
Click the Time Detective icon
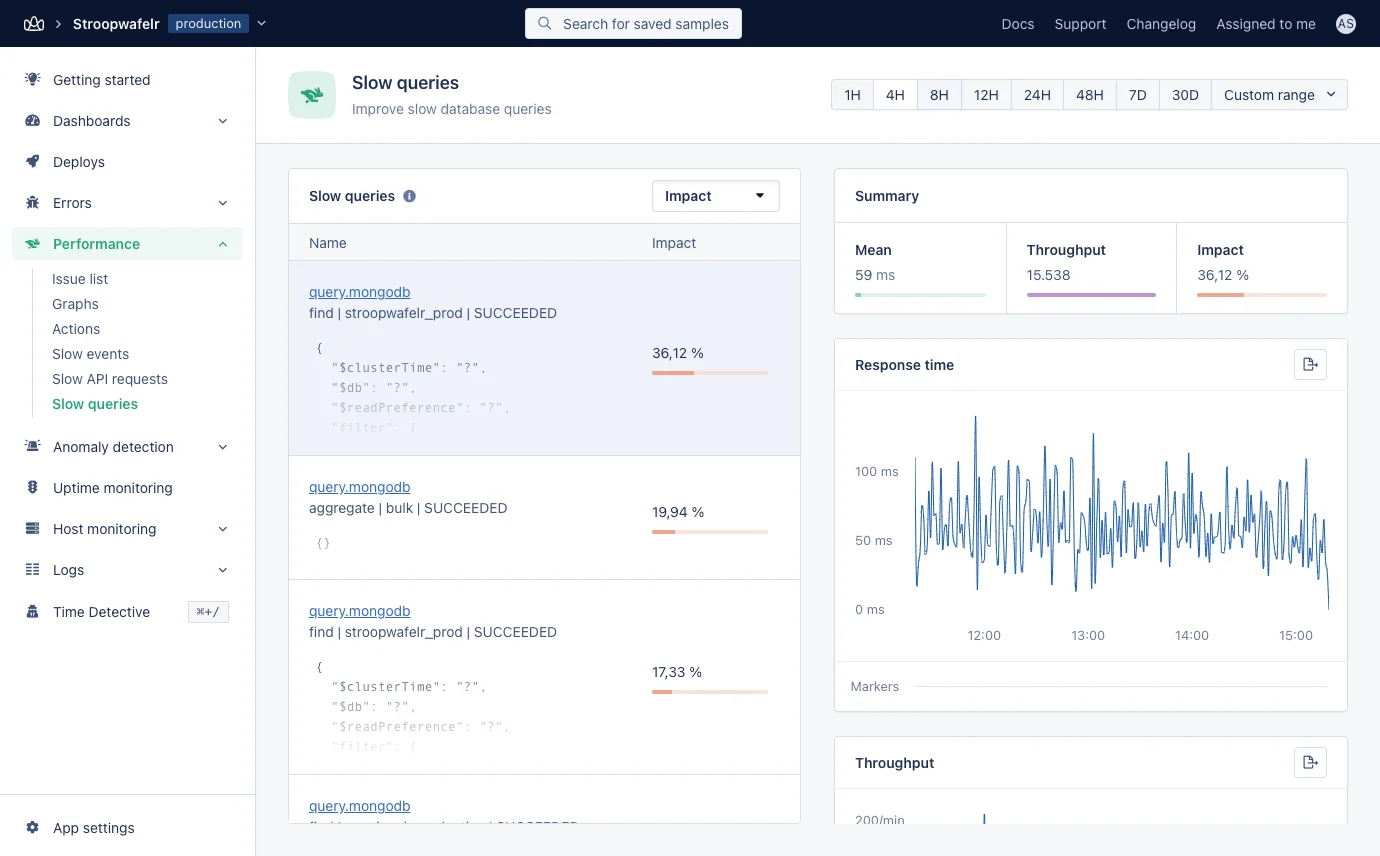[x=33, y=612]
